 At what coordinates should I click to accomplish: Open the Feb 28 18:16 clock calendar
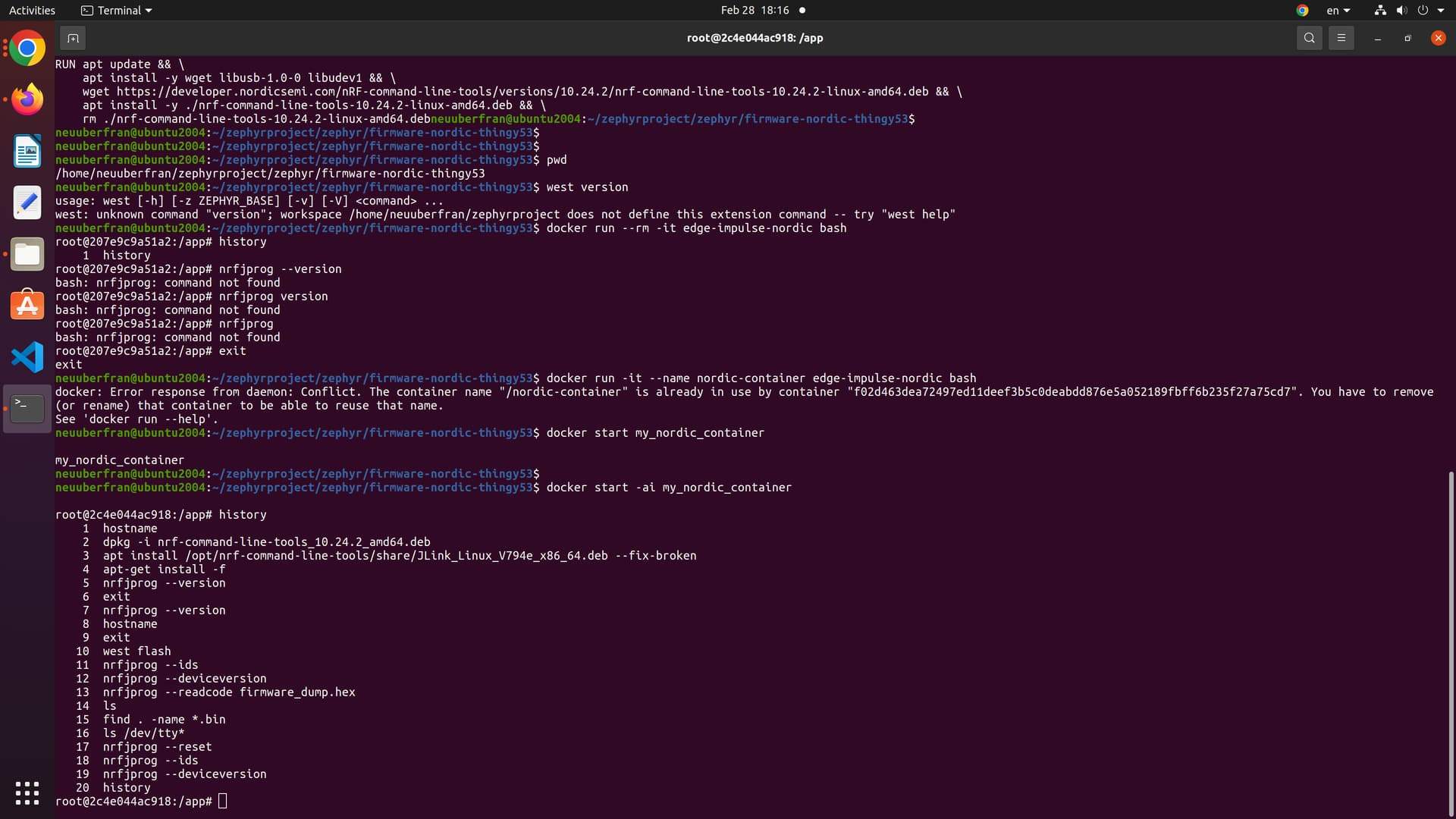(755, 11)
